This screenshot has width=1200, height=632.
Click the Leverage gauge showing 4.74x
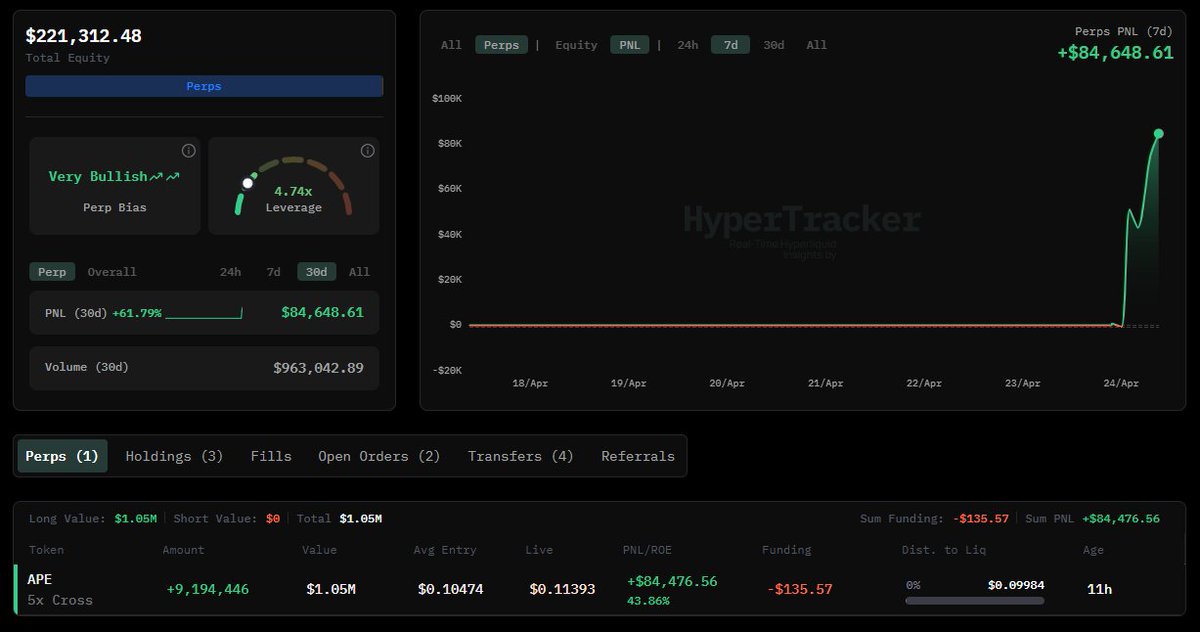[x=294, y=185]
